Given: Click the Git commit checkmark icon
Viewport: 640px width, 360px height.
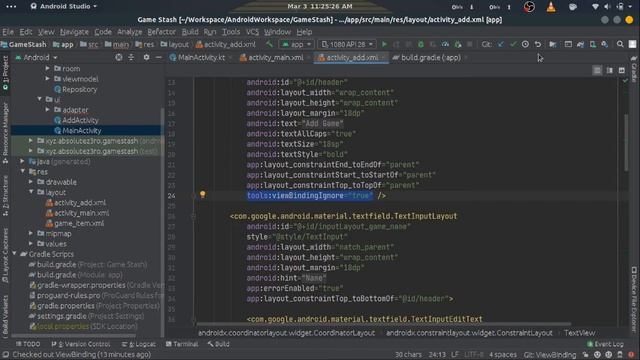Looking at the screenshot, I should point(513,44).
